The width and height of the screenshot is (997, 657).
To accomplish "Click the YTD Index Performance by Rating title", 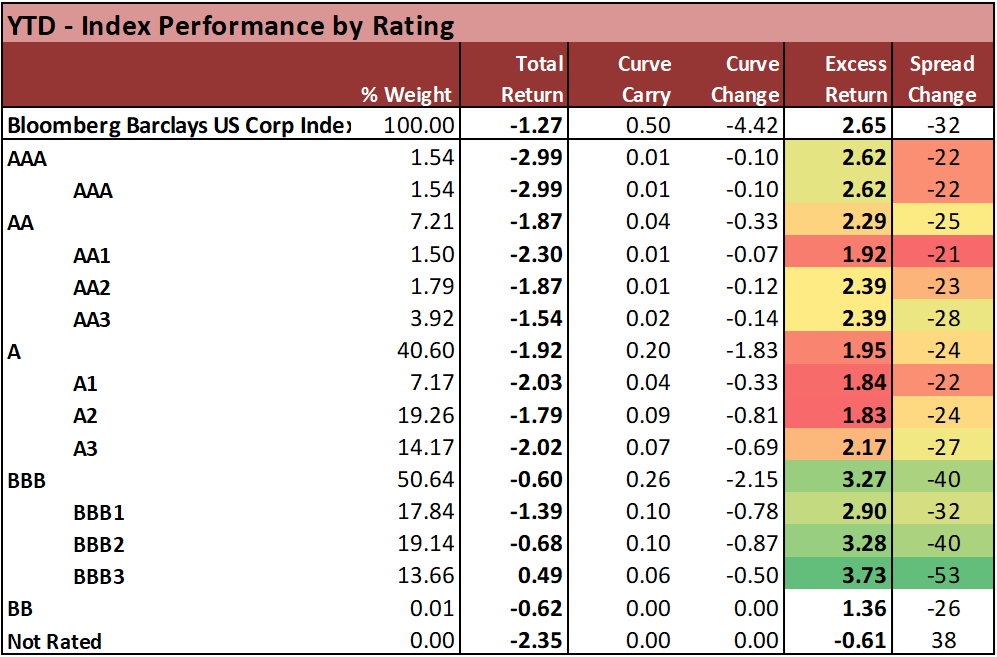I will (x=231, y=26).
